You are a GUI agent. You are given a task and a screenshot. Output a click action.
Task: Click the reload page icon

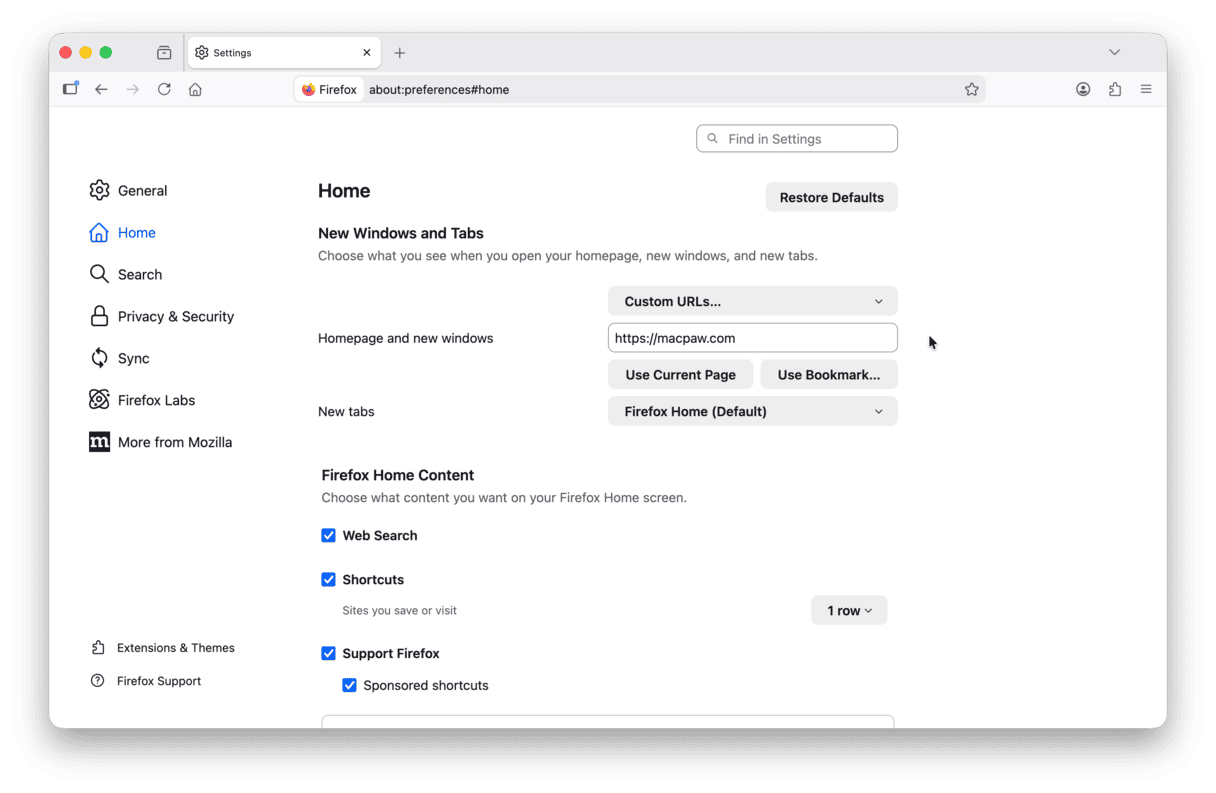click(164, 89)
